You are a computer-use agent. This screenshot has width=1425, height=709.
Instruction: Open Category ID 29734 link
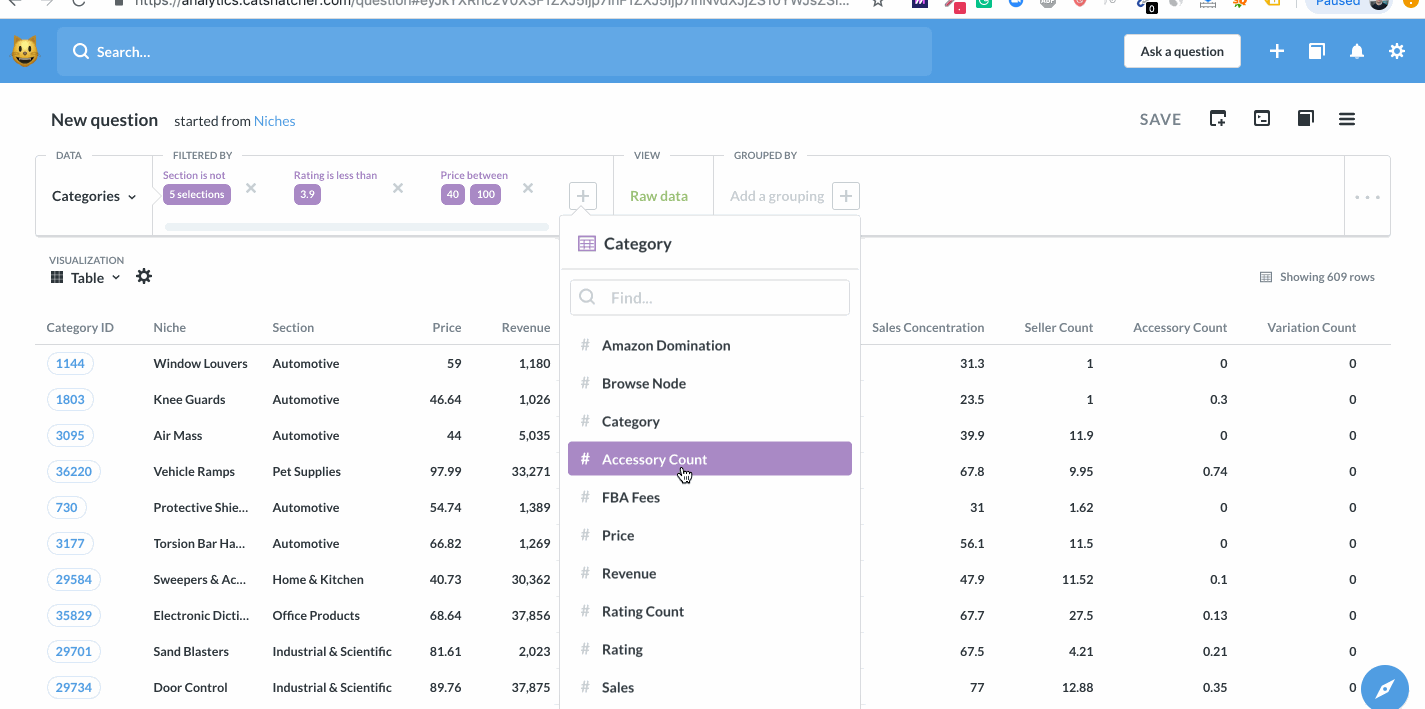(74, 687)
